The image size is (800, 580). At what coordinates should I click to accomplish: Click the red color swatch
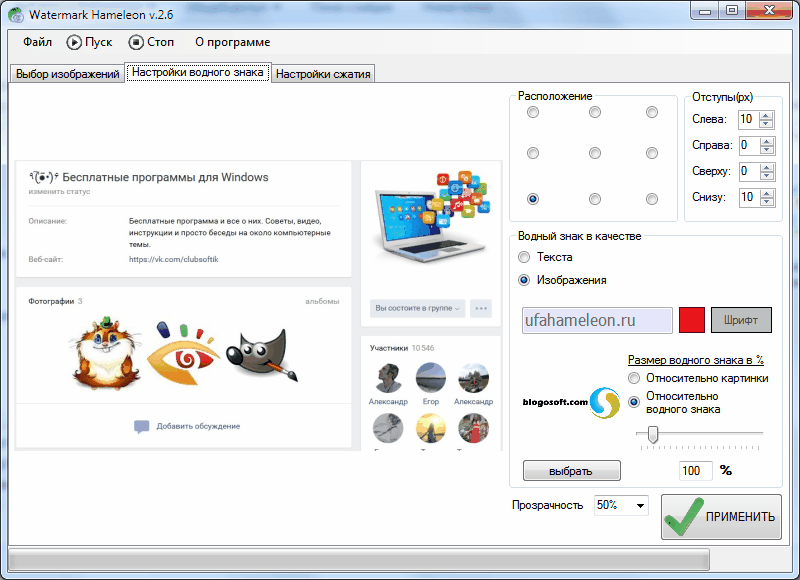pos(692,320)
